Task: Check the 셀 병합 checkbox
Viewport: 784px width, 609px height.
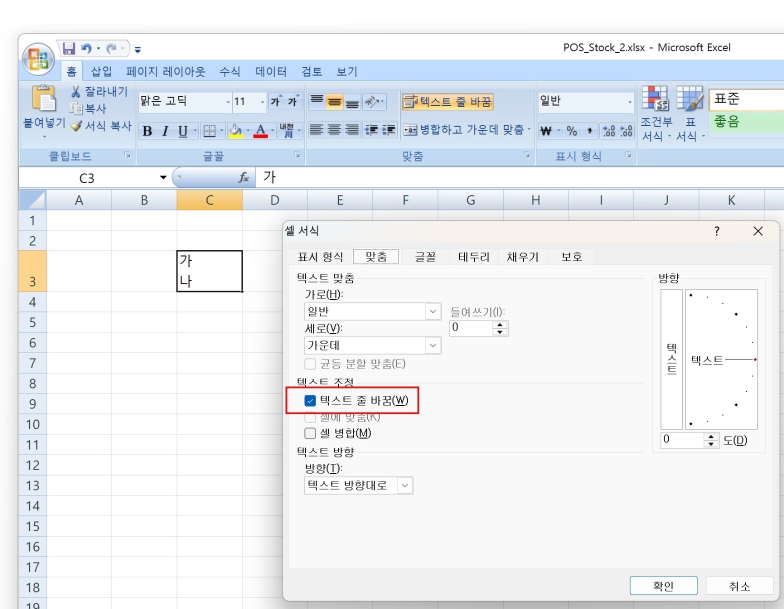Action: click(310, 433)
